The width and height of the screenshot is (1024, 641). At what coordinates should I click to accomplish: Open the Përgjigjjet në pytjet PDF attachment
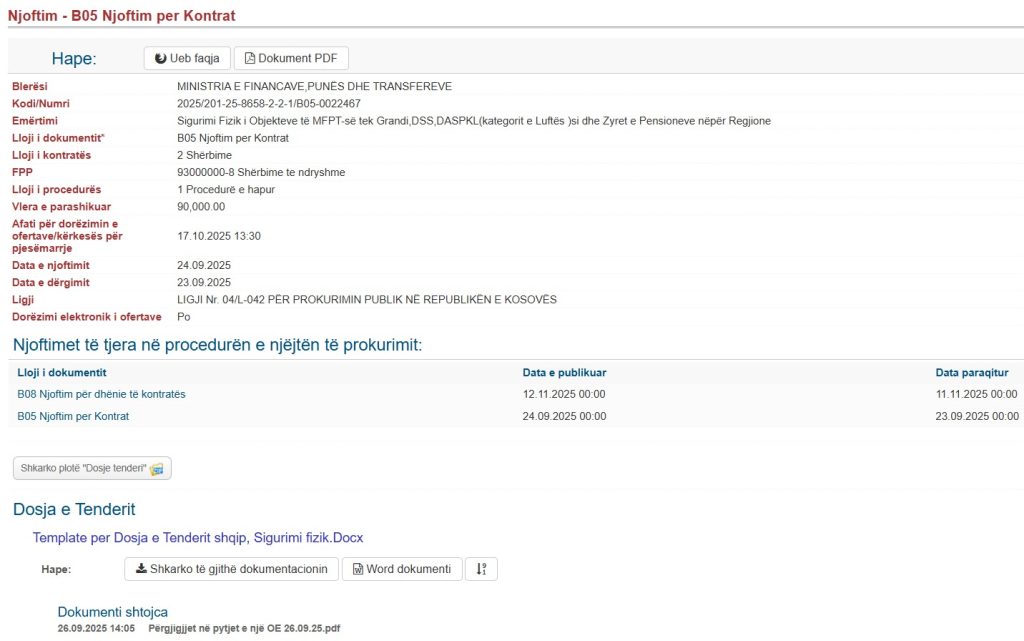(x=244, y=628)
